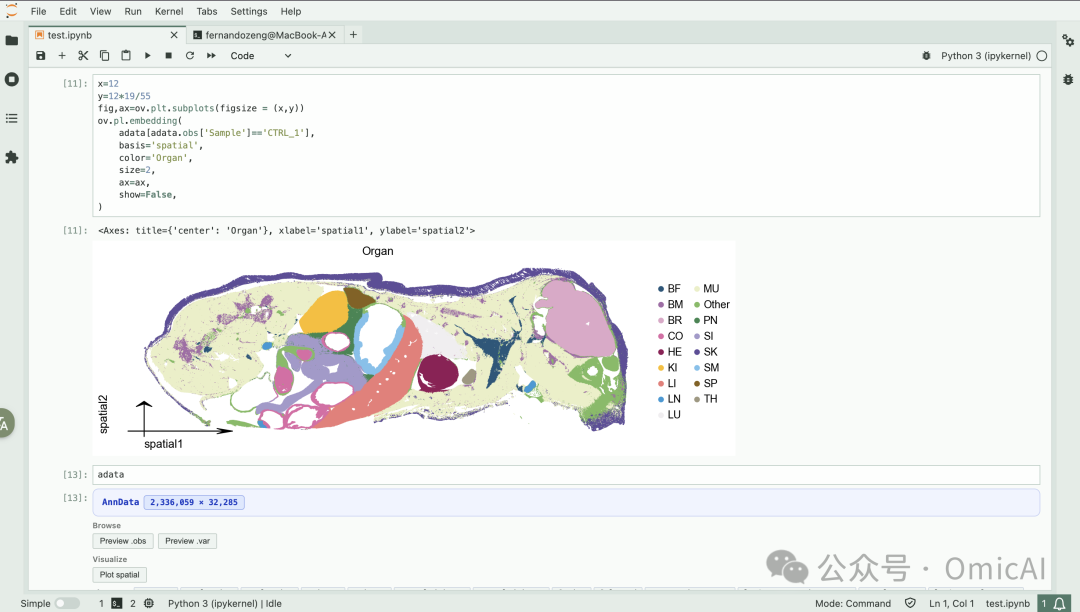Click the Python 3 (ipykernel) kernel name
Viewport: 1080px width, 612px height.
tap(986, 56)
